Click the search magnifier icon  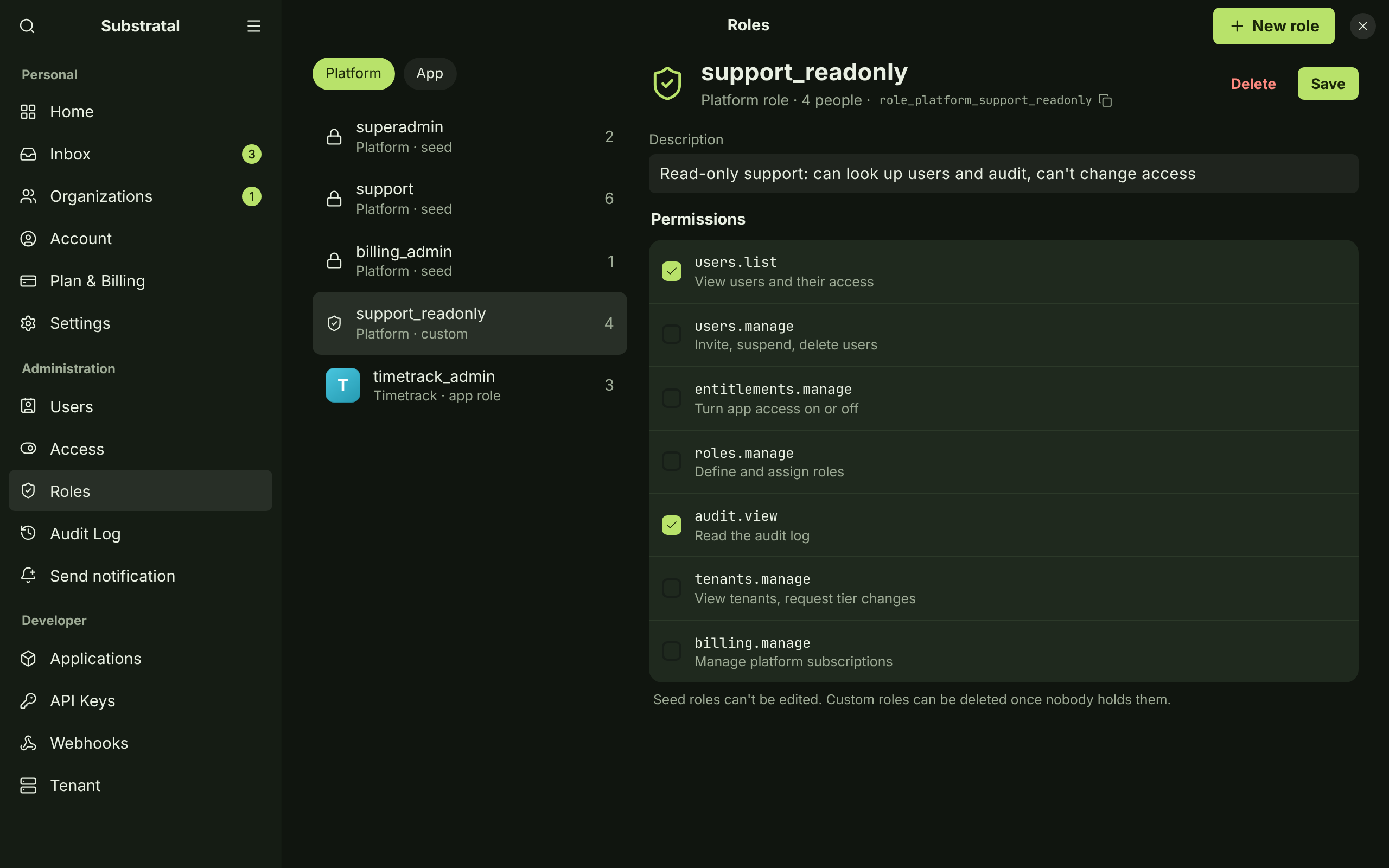(x=27, y=26)
